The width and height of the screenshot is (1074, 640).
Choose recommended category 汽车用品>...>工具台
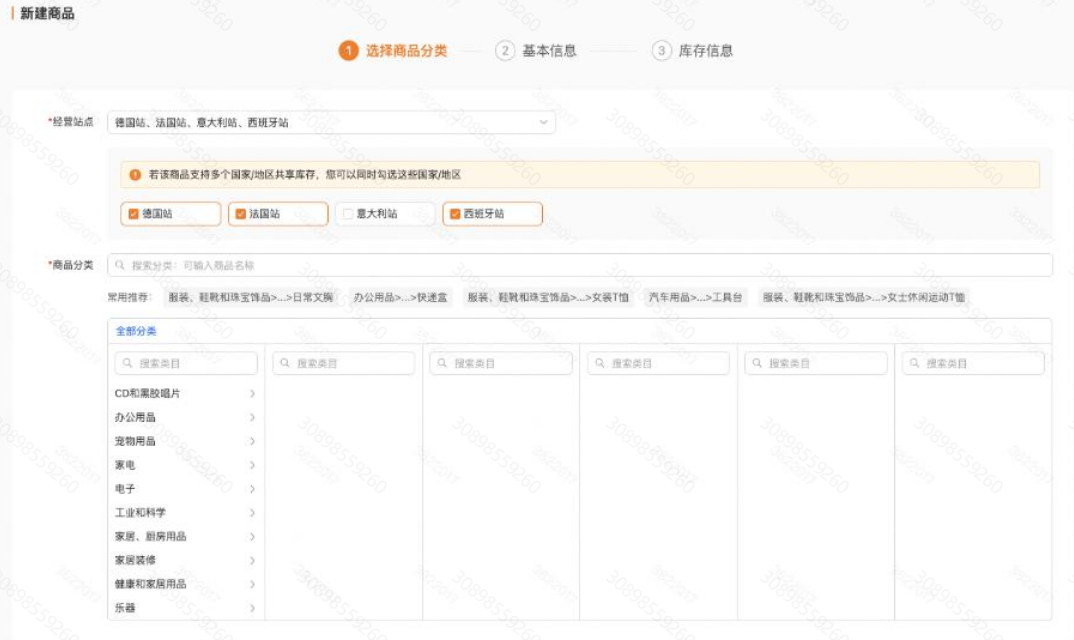coord(695,298)
